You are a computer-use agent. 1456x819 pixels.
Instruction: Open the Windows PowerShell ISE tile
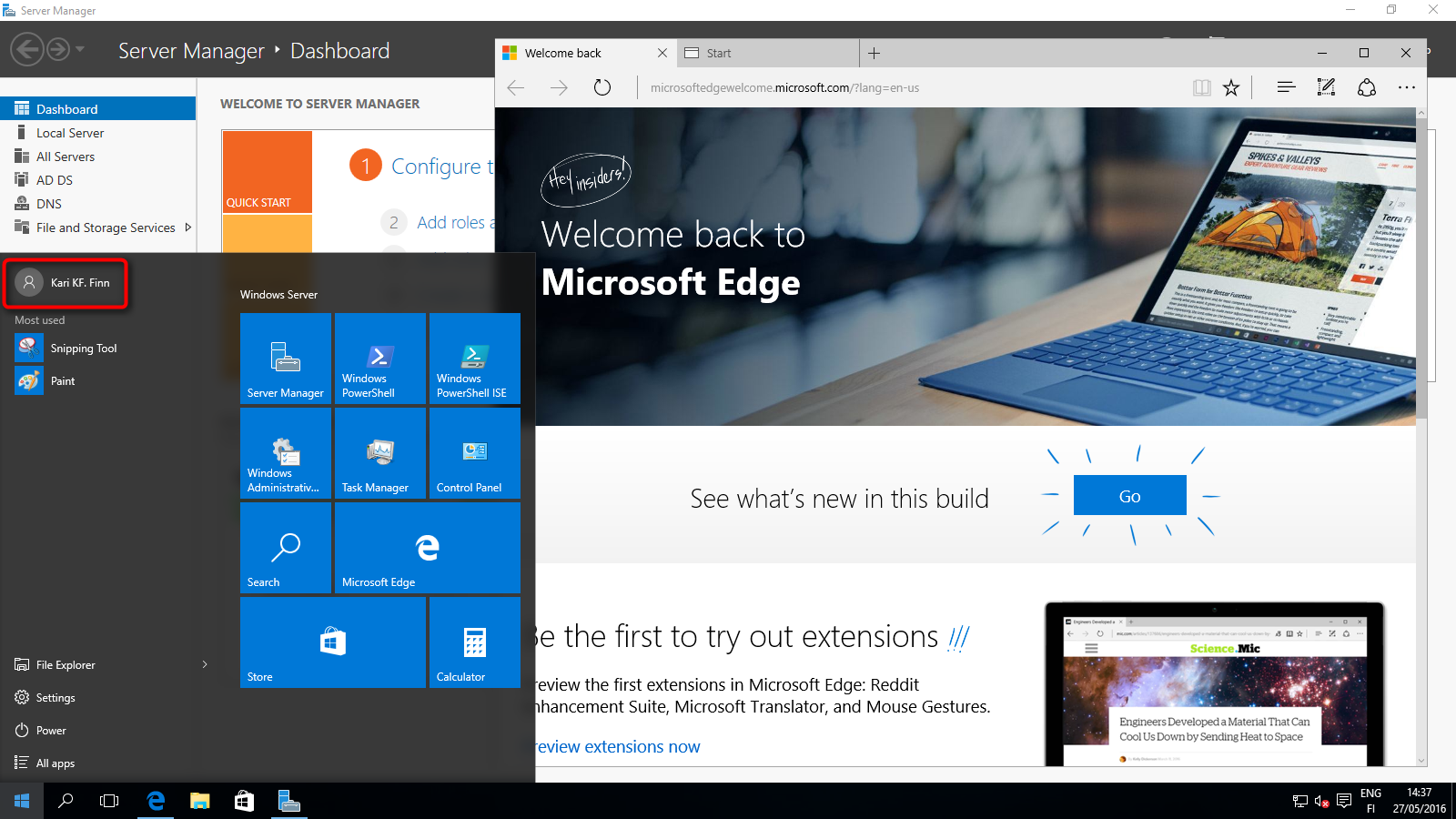coord(475,359)
